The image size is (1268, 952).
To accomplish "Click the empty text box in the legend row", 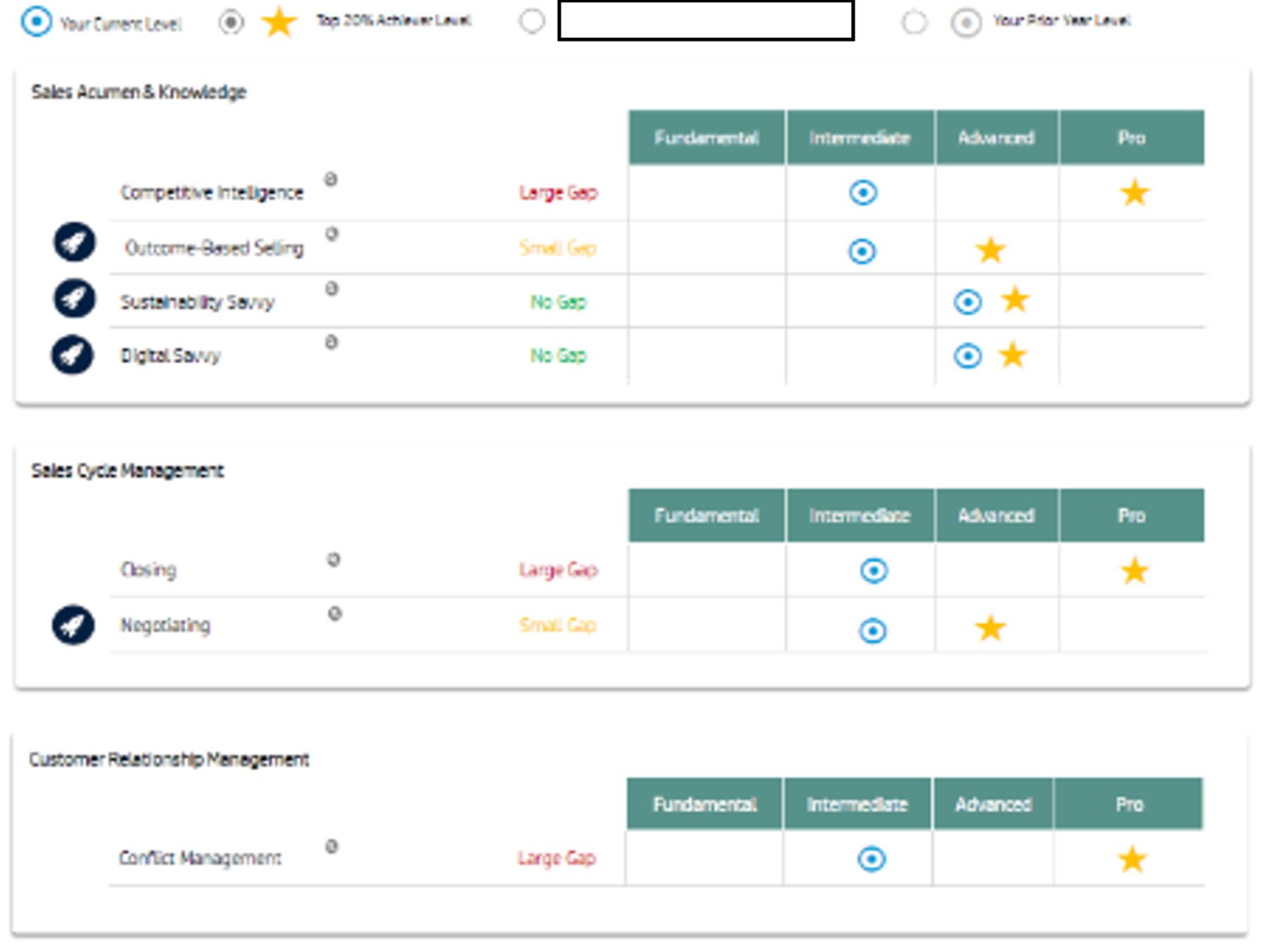I will pos(705,21).
